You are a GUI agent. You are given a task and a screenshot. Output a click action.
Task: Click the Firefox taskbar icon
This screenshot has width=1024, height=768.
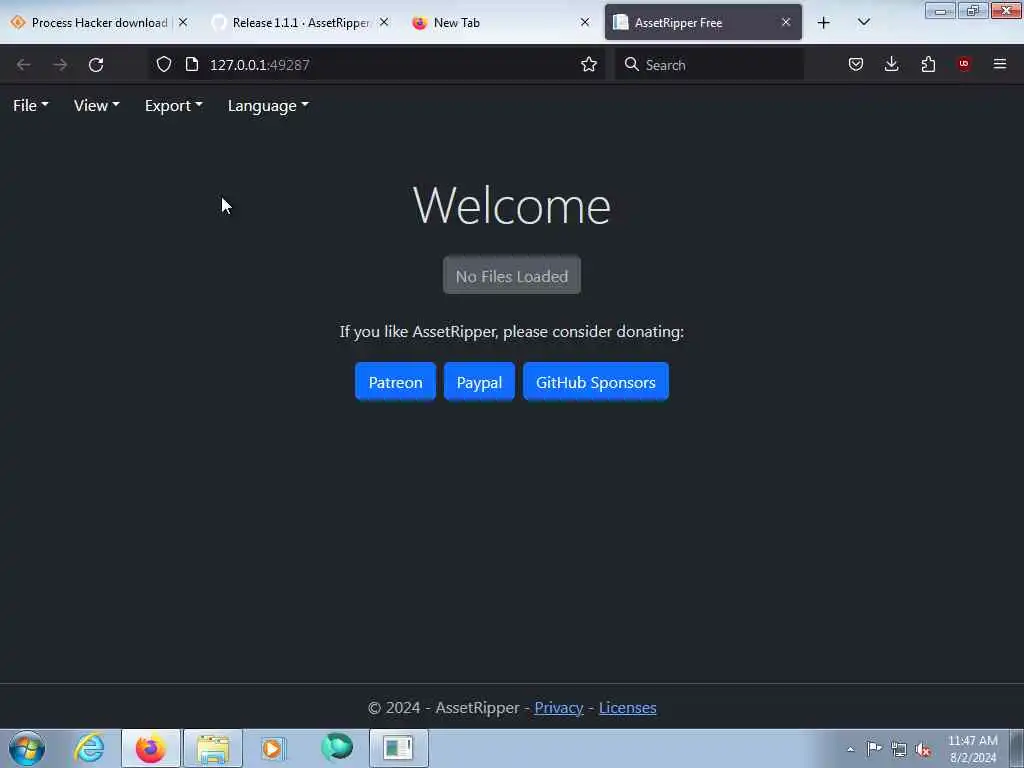click(151, 748)
